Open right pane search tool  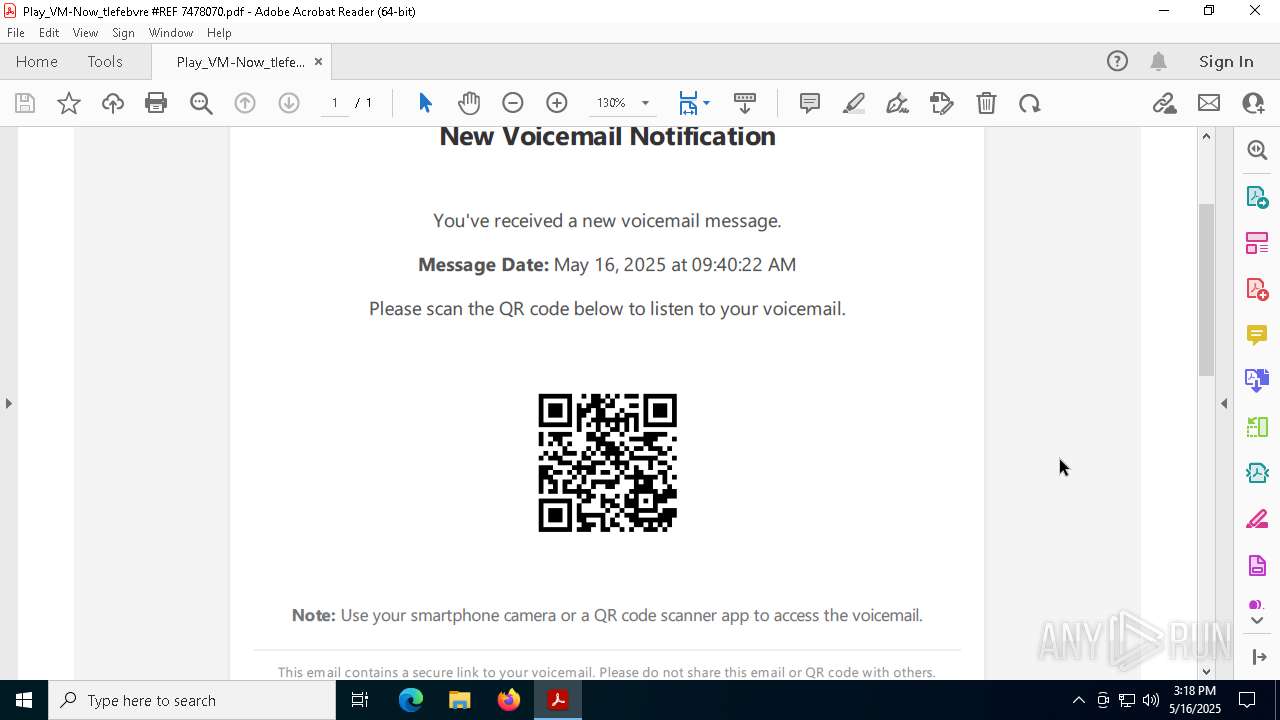tap(1257, 150)
